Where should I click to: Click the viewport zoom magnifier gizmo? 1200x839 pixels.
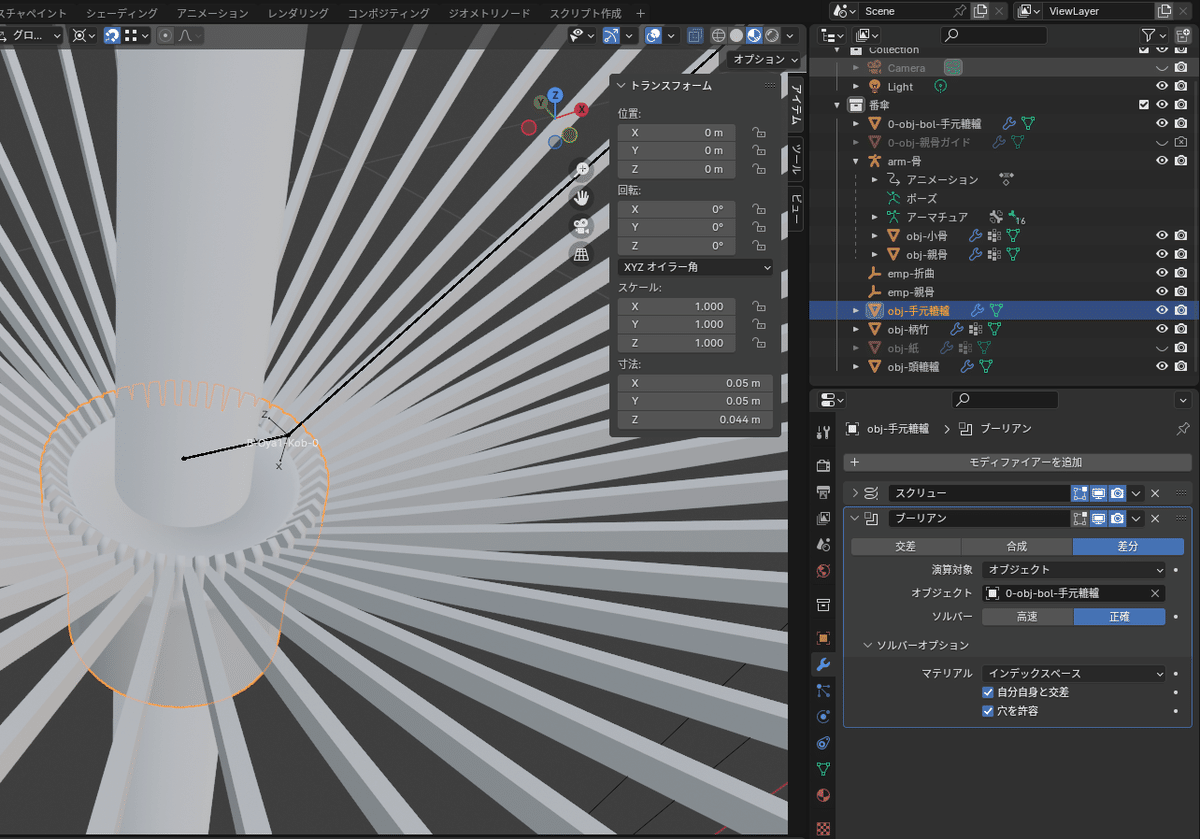tap(582, 170)
